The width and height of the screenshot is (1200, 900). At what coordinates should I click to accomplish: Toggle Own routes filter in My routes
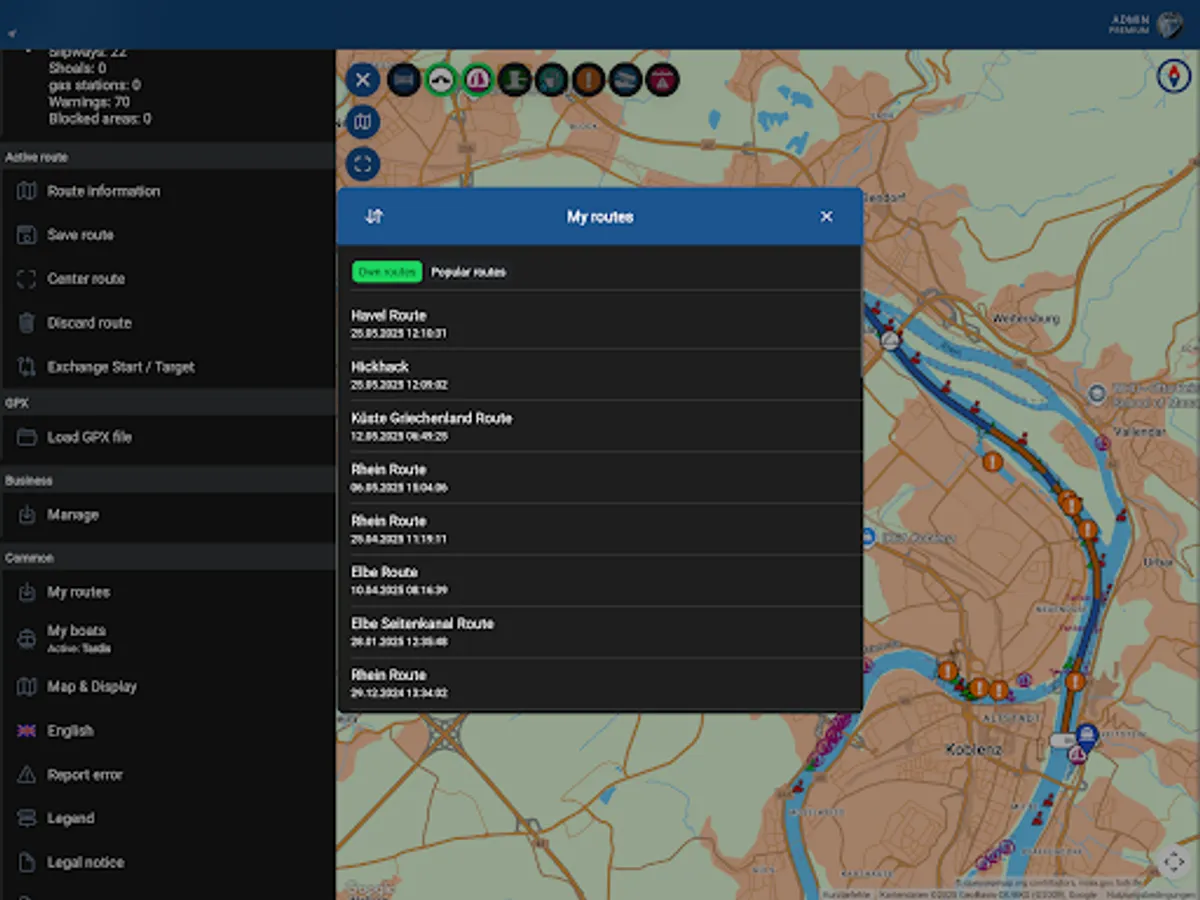(x=387, y=271)
